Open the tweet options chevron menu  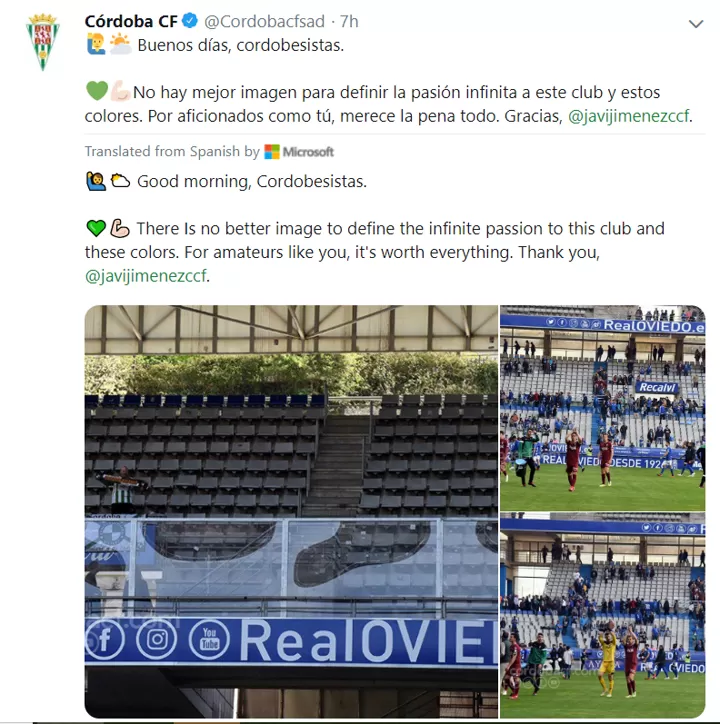point(696,24)
